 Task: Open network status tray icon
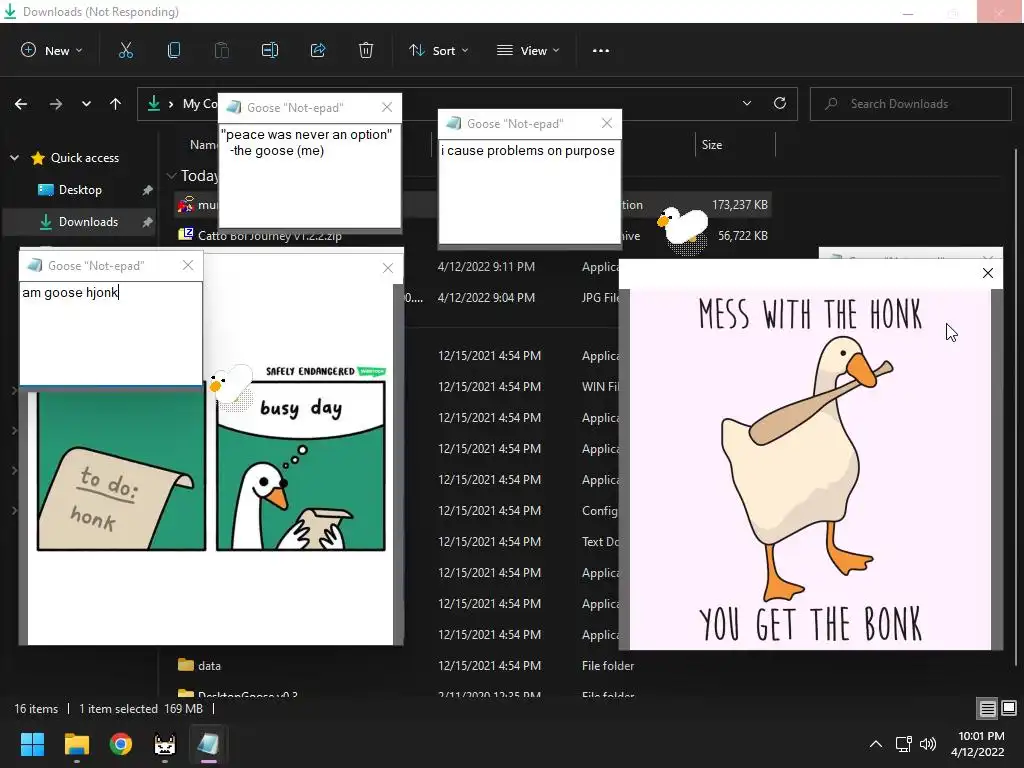(904, 744)
